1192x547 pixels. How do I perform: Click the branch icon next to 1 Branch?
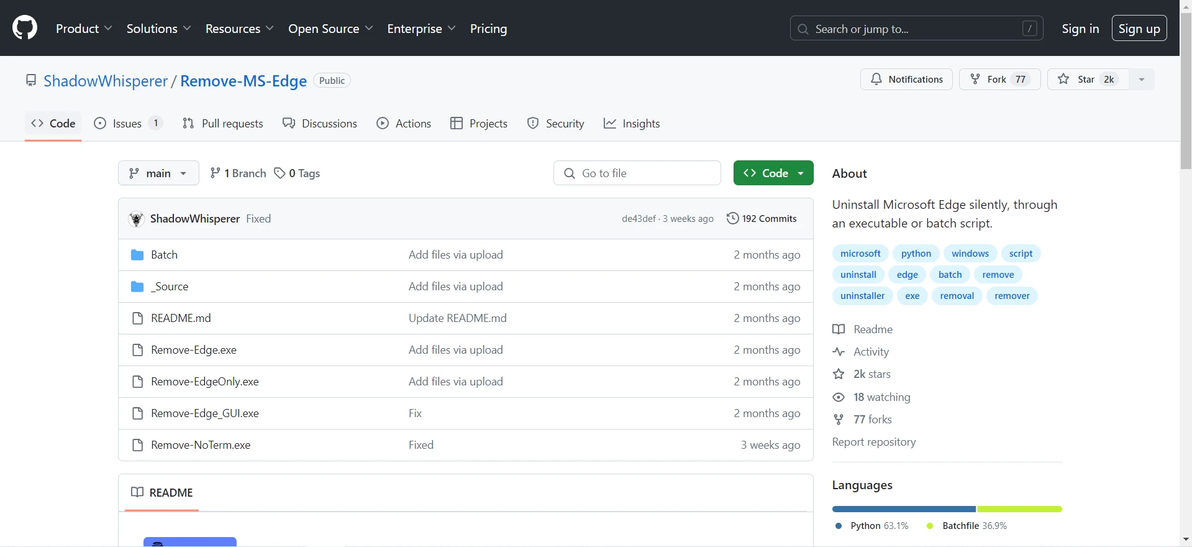tap(215, 173)
